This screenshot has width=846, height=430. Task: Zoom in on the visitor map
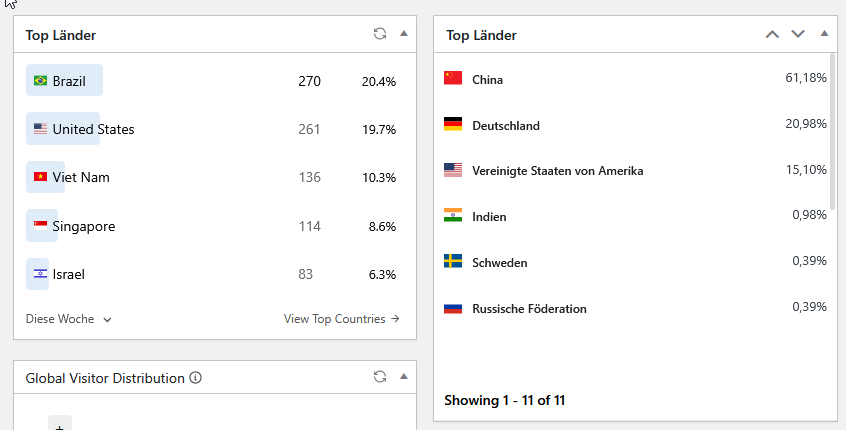click(59, 425)
